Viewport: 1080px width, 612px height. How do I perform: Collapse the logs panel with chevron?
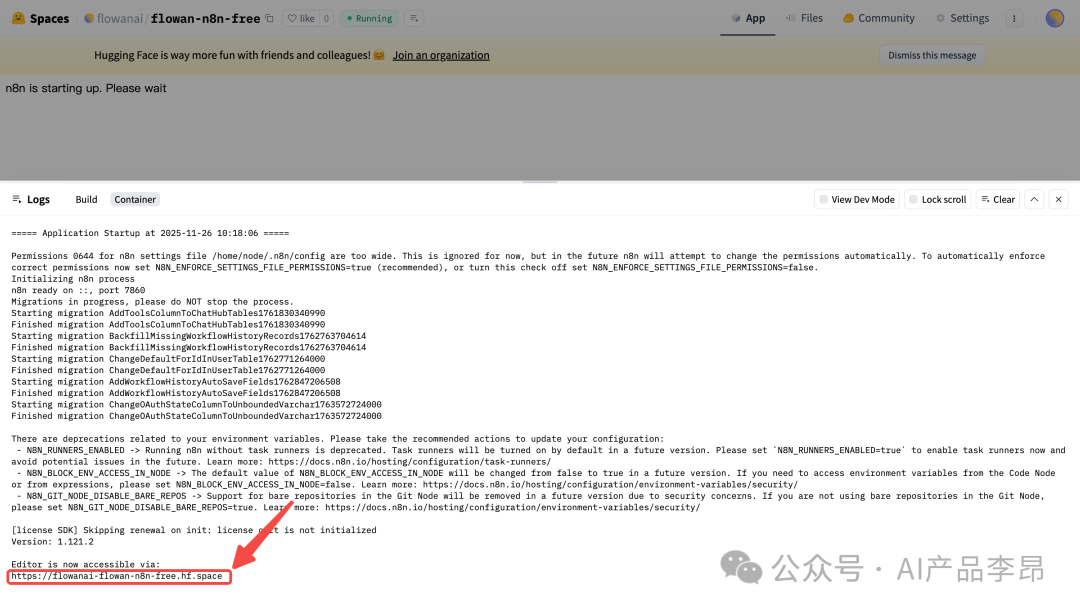1035,200
